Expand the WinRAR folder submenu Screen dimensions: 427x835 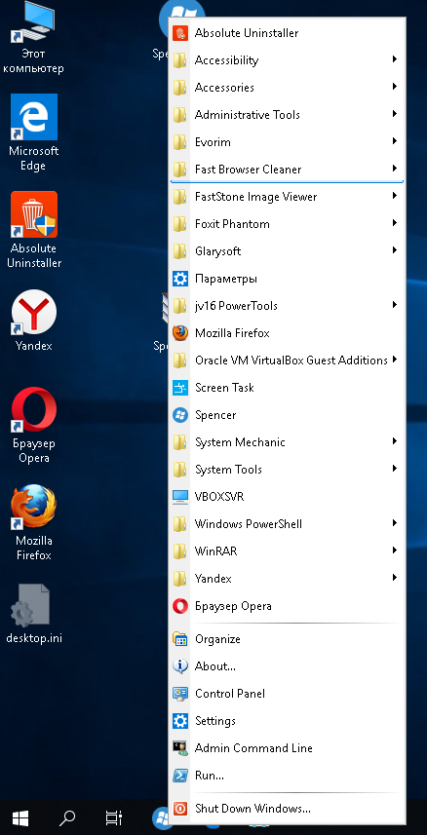tap(286, 551)
